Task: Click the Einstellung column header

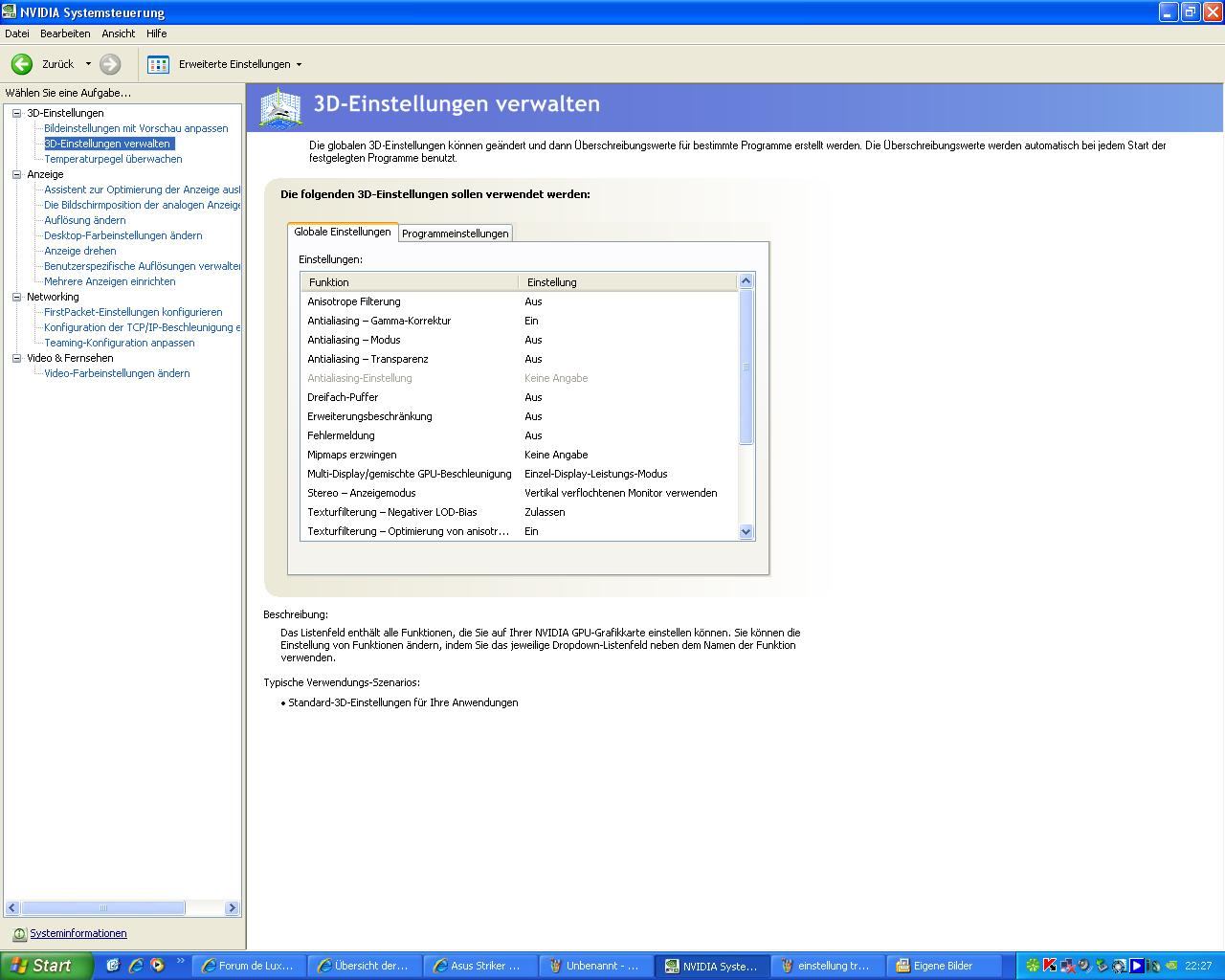Action: tap(628, 282)
